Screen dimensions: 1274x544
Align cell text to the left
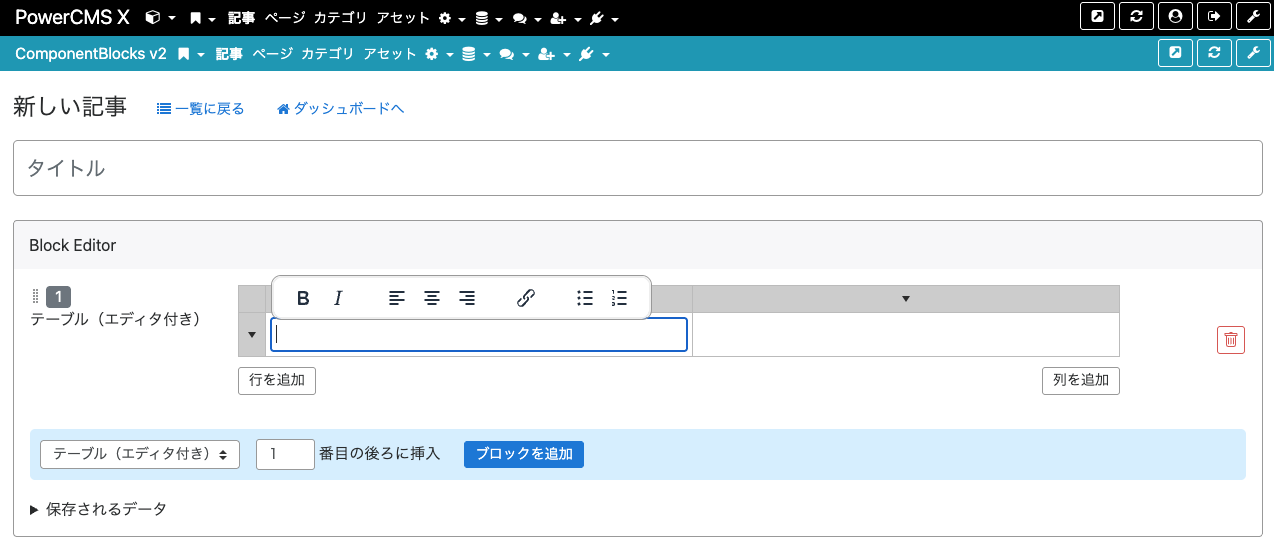tap(397, 298)
